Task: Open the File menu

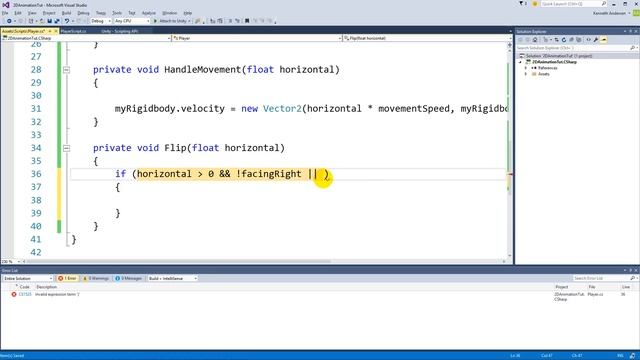Action: 5,13
